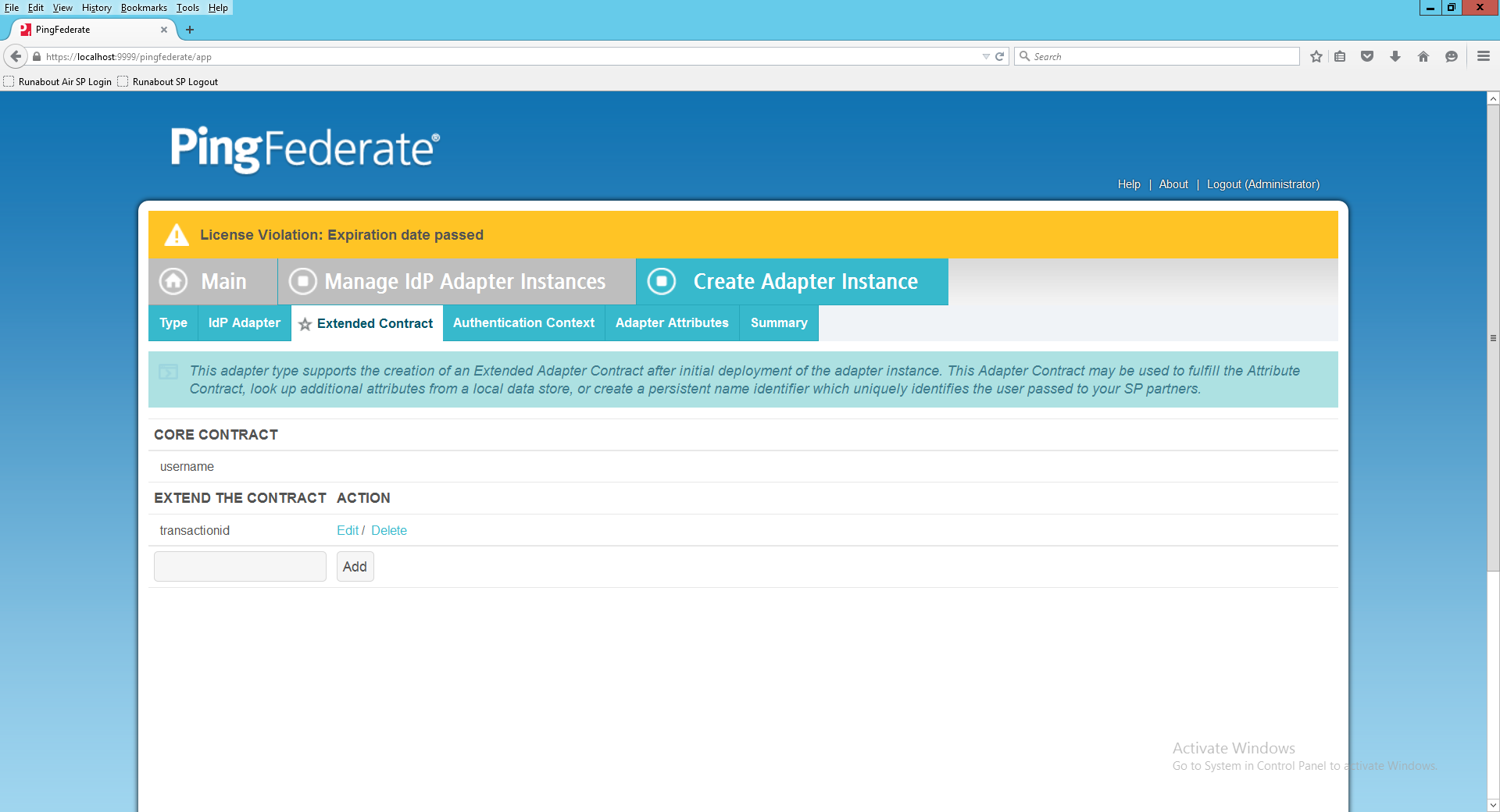
Task: Click the star icon beside Extended Contract
Action: 305,324
